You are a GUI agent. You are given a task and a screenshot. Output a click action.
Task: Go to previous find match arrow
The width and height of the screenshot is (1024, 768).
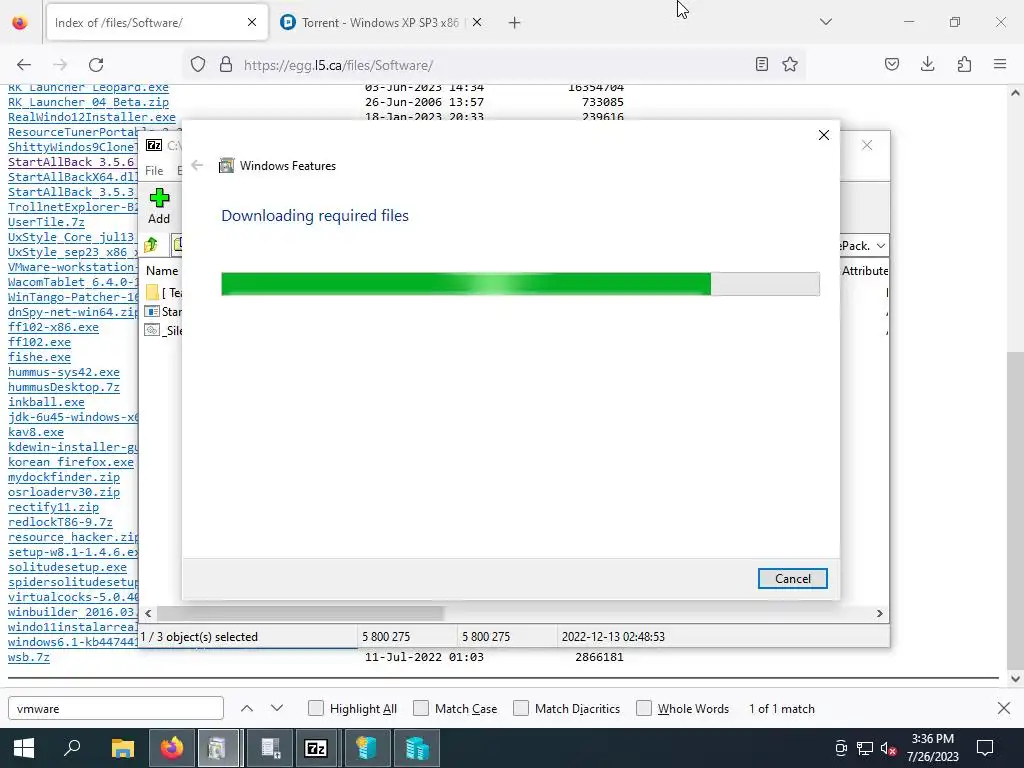click(x=247, y=709)
